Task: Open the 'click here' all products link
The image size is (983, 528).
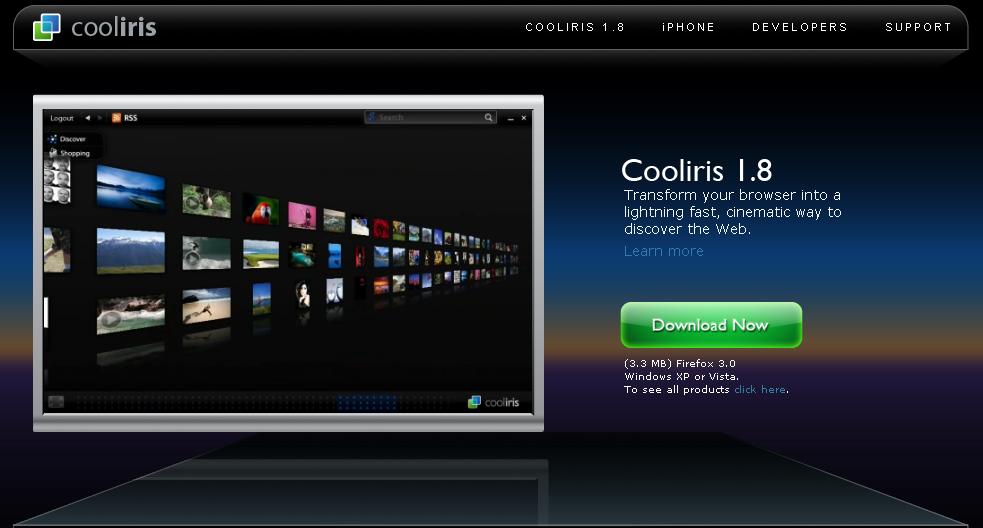Action: tap(760, 389)
